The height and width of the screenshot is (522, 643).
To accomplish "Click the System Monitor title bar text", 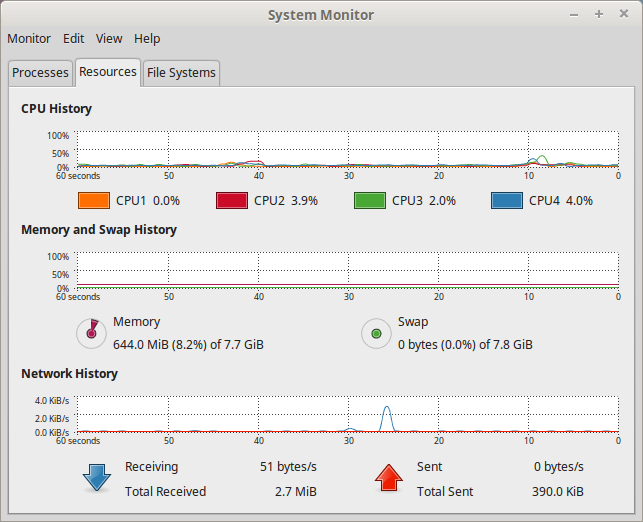I will [321, 15].
